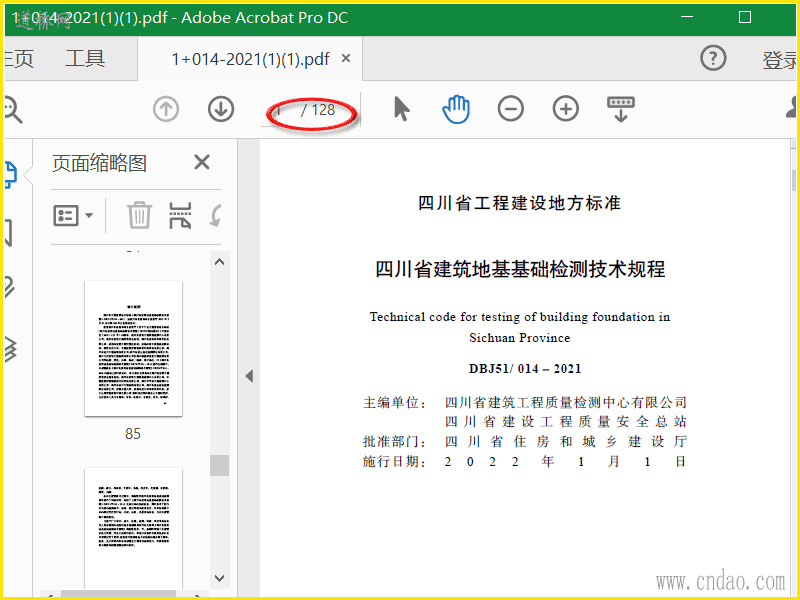Click the share user icon in the toolbar
Viewport: 800px width, 600px height.
point(791,108)
